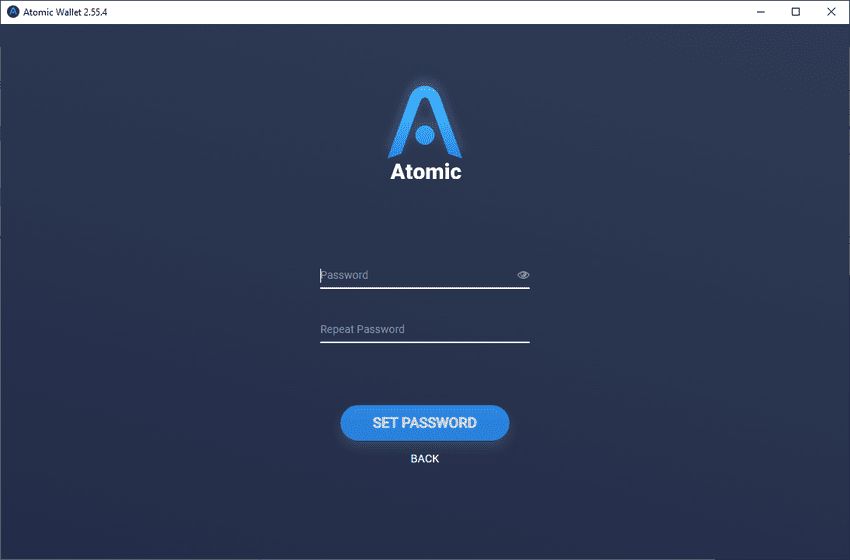This screenshot has width=850, height=560.
Task: Go BACK to the previous screen
Action: click(425, 459)
